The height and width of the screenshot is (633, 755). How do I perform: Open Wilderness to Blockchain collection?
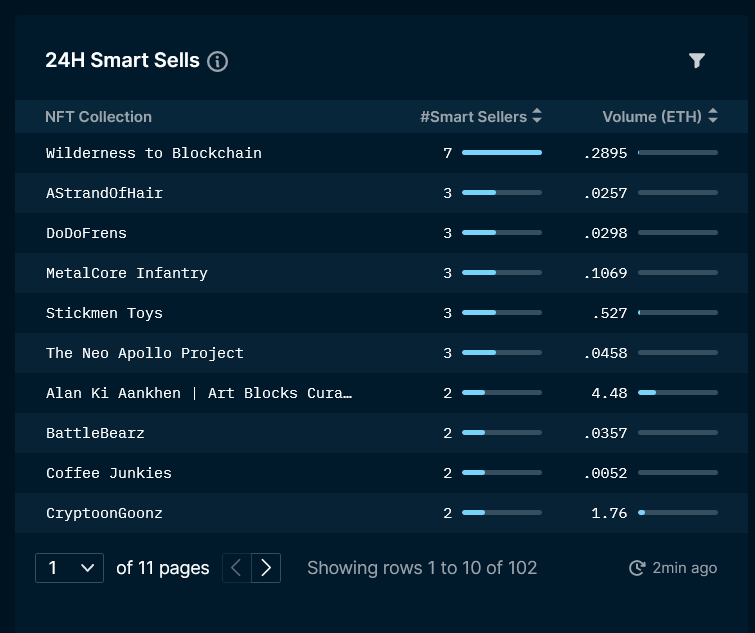coord(154,153)
